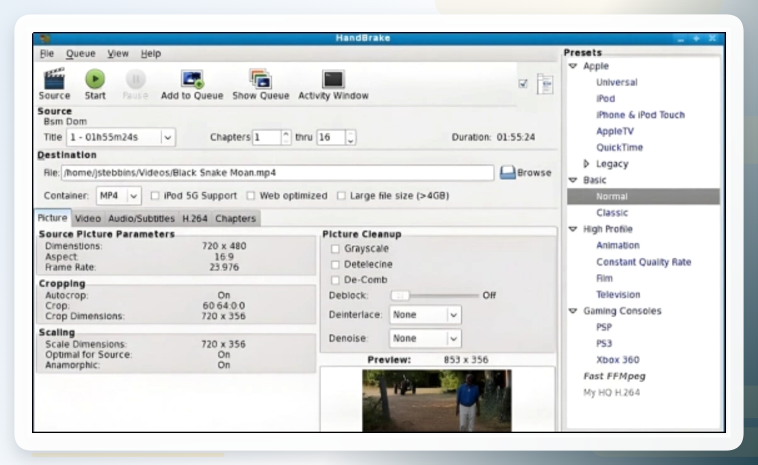
Task: Enable Large file size (>4GB) option
Action: [x=341, y=196]
